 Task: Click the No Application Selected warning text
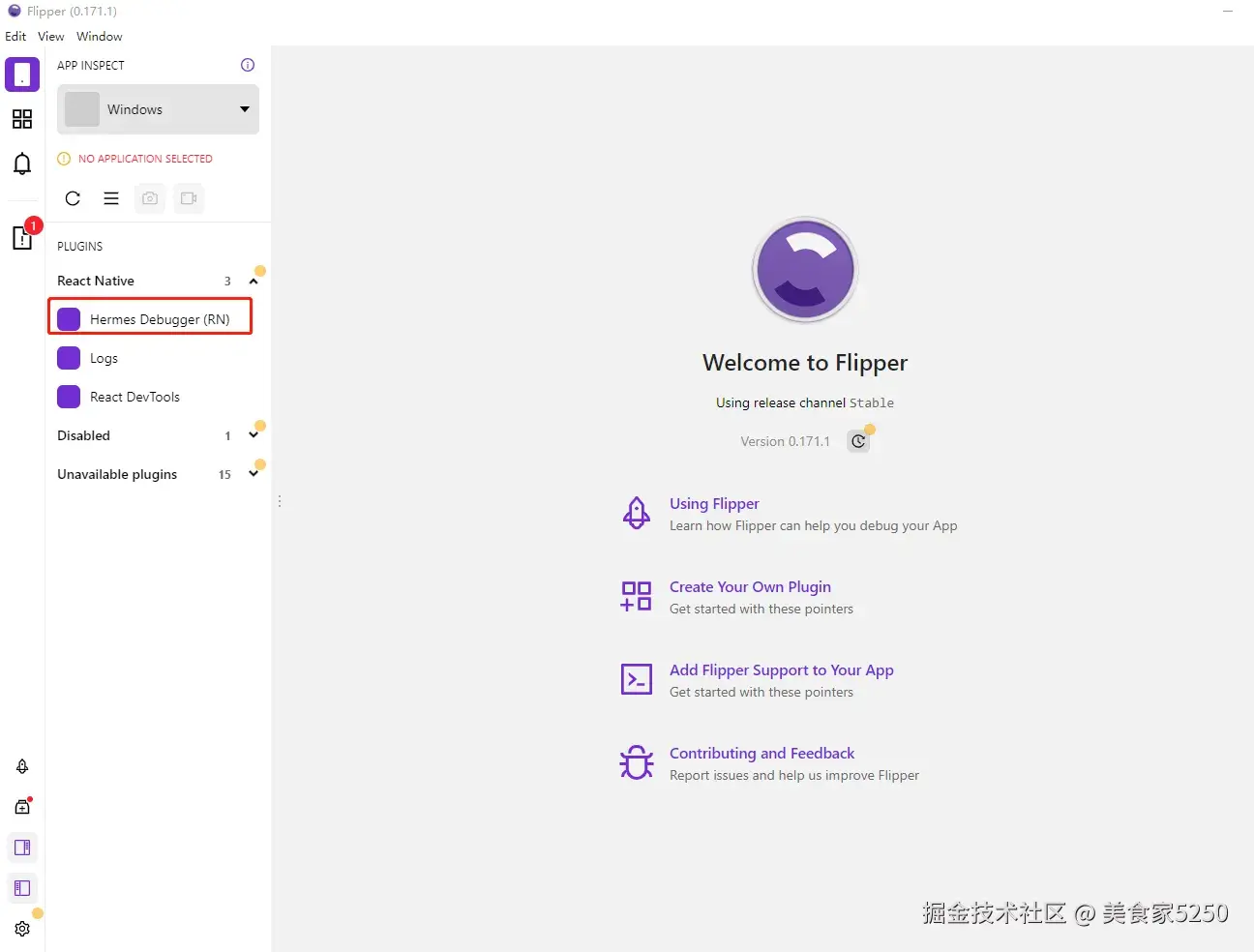coord(145,159)
